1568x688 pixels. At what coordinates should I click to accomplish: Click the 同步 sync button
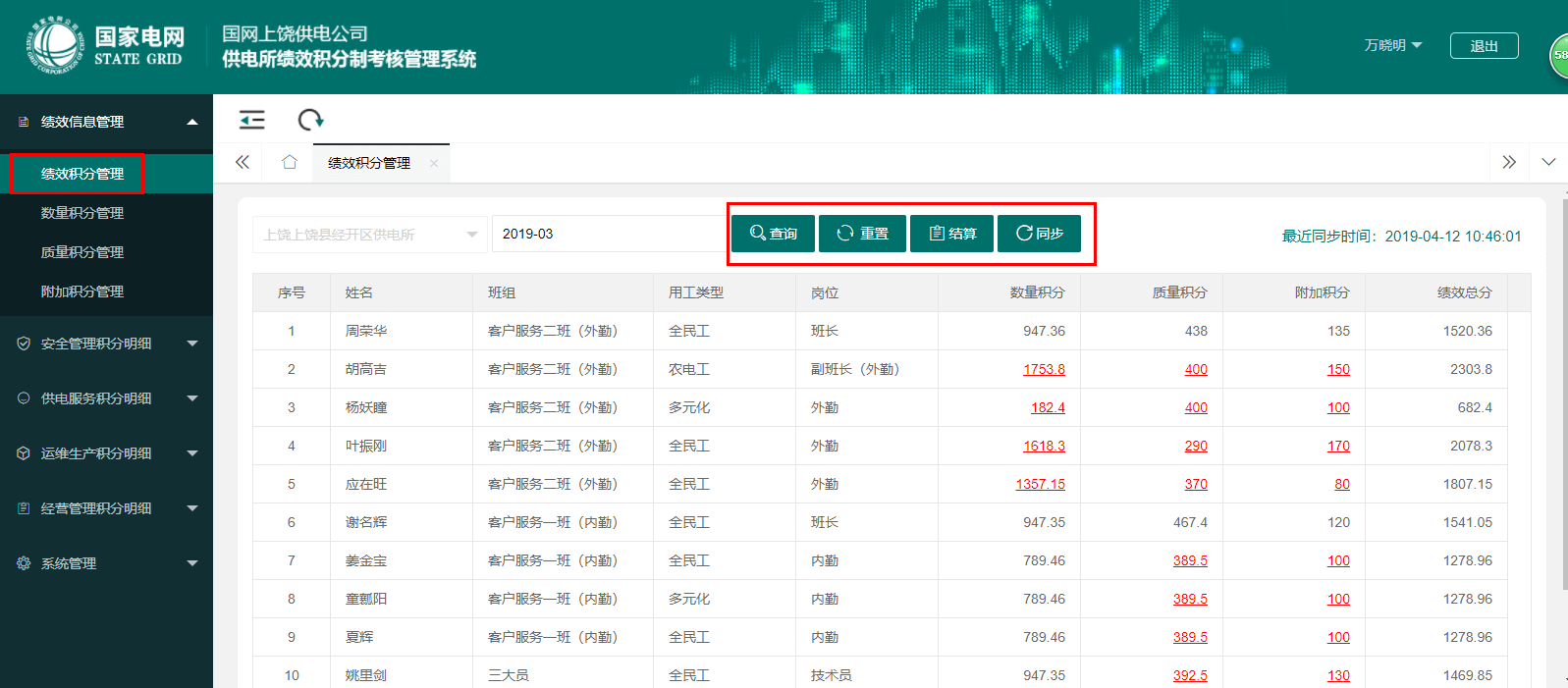click(1039, 234)
